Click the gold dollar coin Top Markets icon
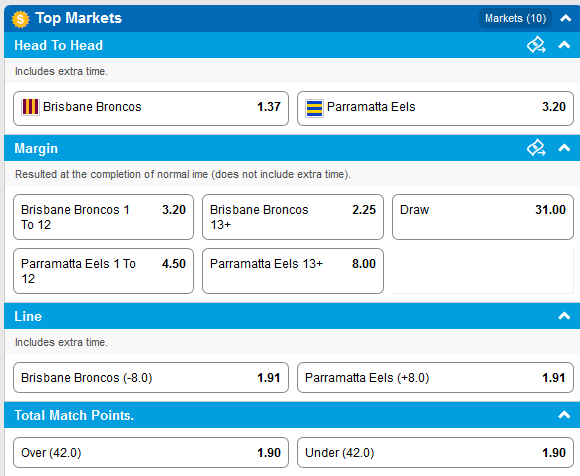580x476 pixels. coord(20,19)
